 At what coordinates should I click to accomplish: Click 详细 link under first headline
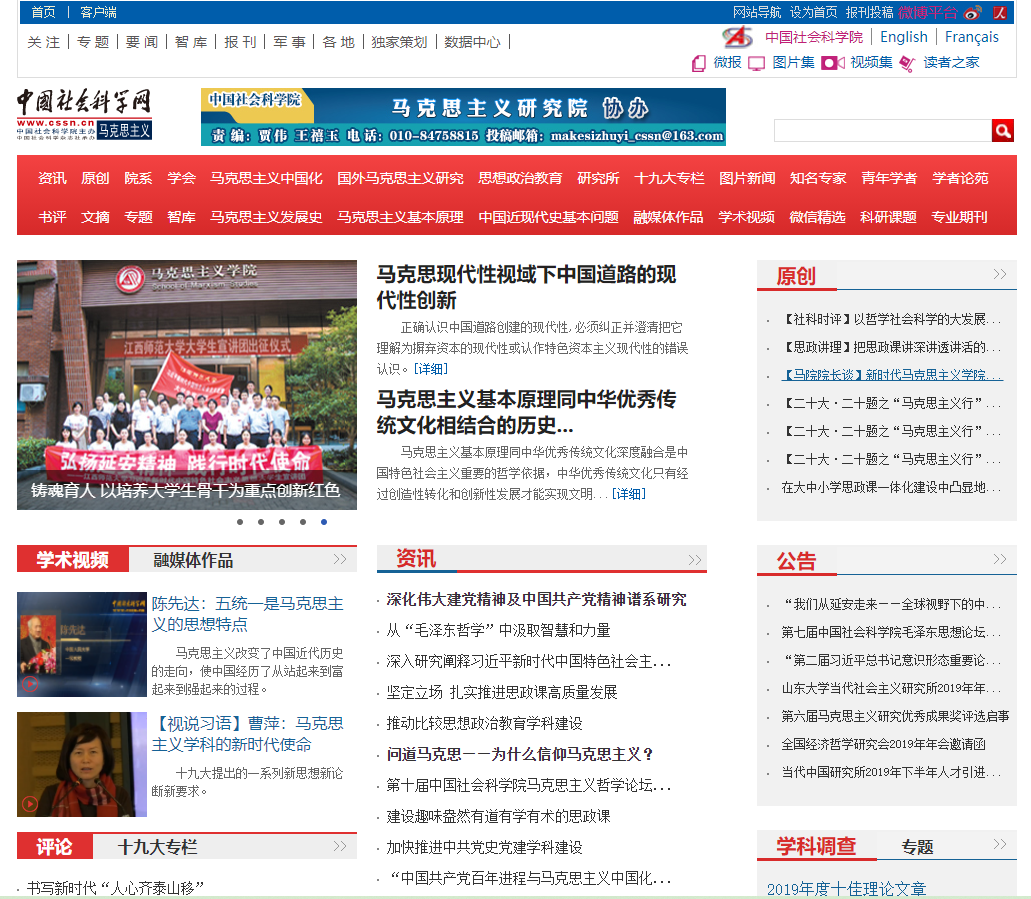click(431, 369)
